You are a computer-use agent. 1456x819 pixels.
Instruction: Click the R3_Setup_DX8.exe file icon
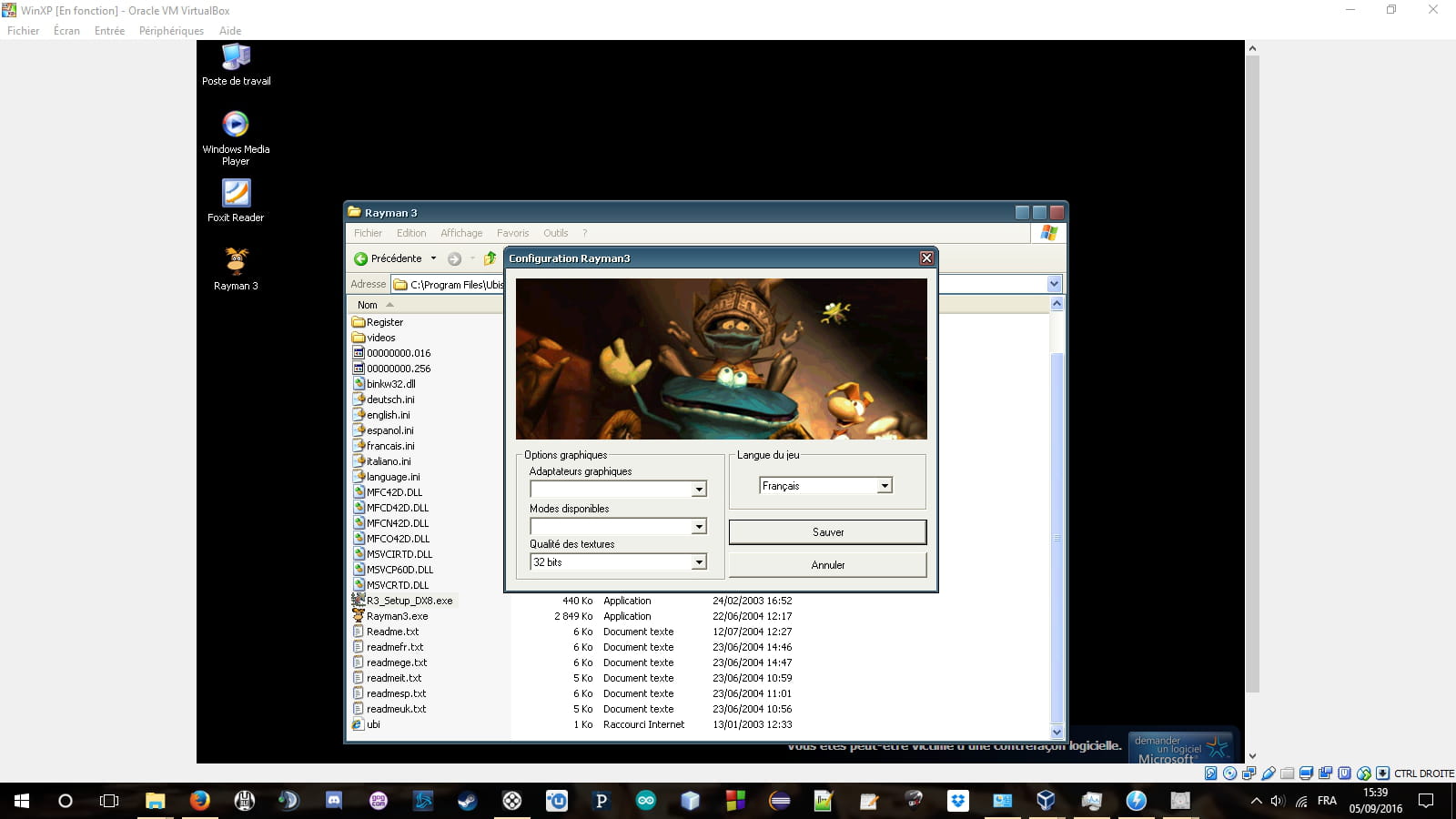[x=359, y=601]
